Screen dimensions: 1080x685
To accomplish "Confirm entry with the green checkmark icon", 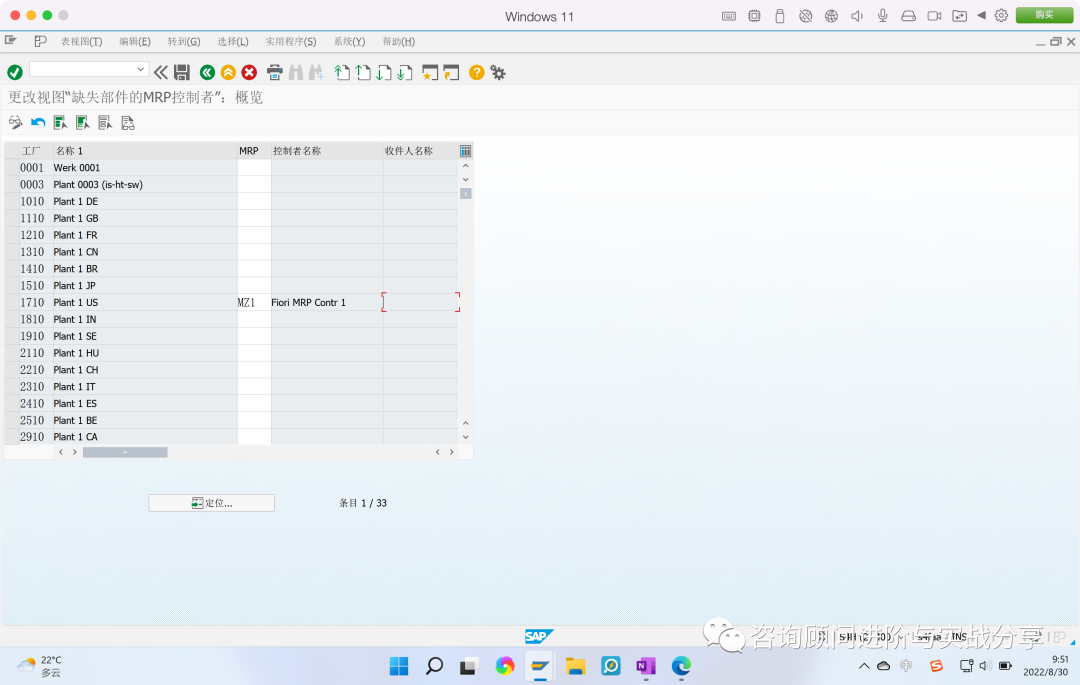I will pos(14,72).
